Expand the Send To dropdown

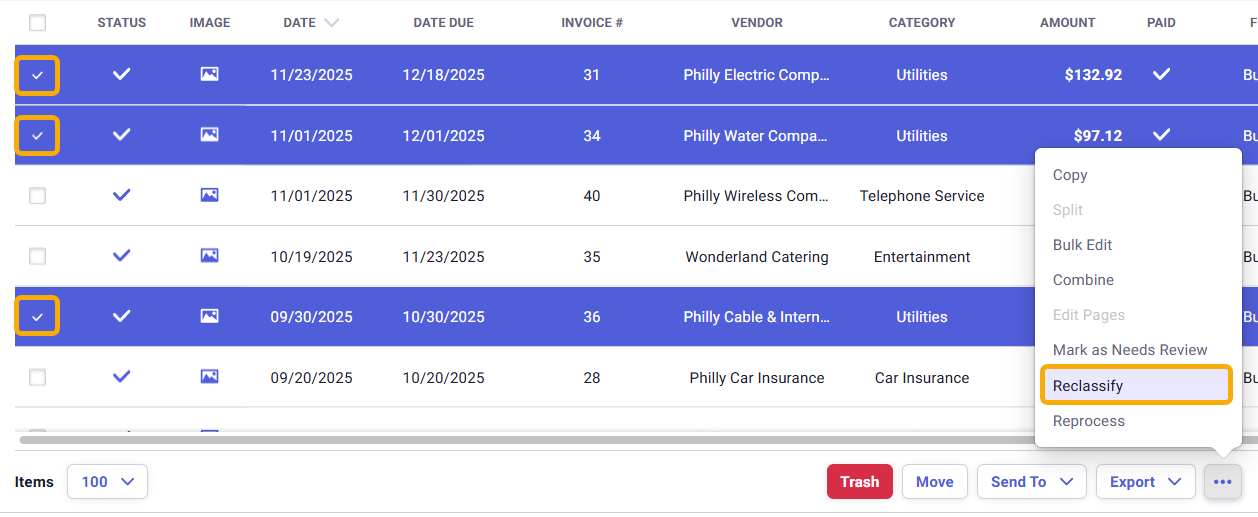click(1031, 482)
